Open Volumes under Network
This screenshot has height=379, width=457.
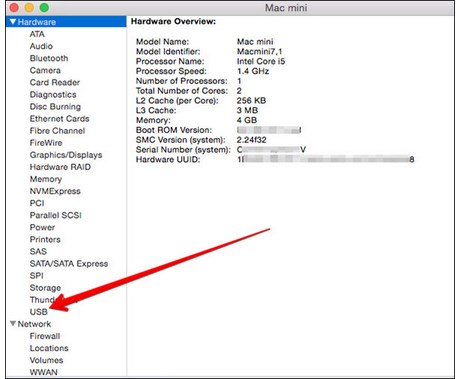click(x=46, y=360)
